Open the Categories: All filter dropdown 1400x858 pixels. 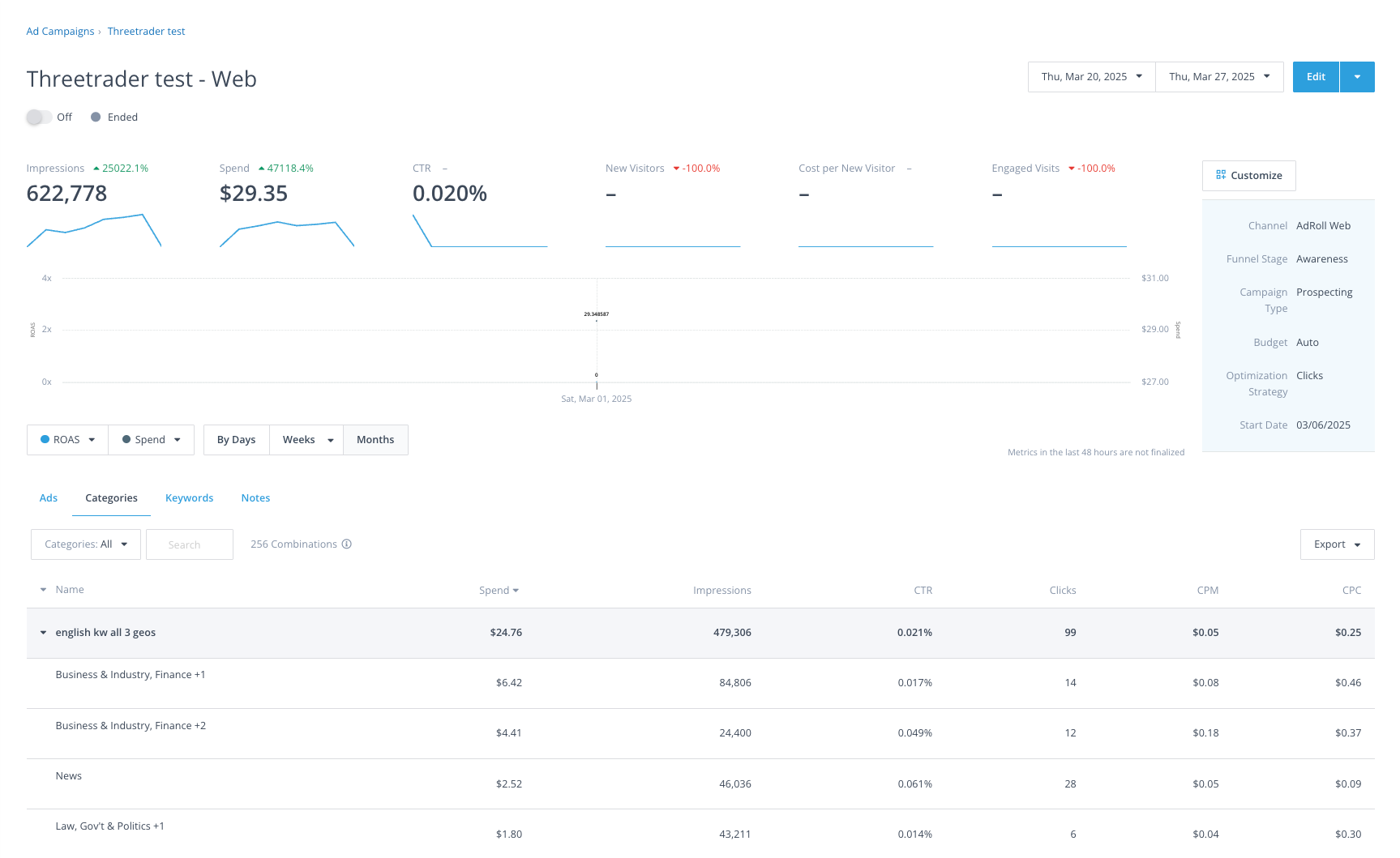(x=85, y=544)
